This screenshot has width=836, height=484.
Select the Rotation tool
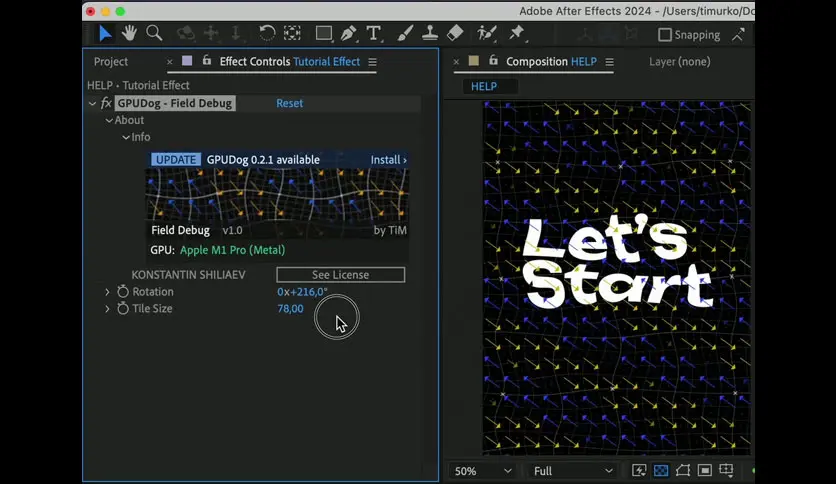pyautogui.click(x=267, y=34)
